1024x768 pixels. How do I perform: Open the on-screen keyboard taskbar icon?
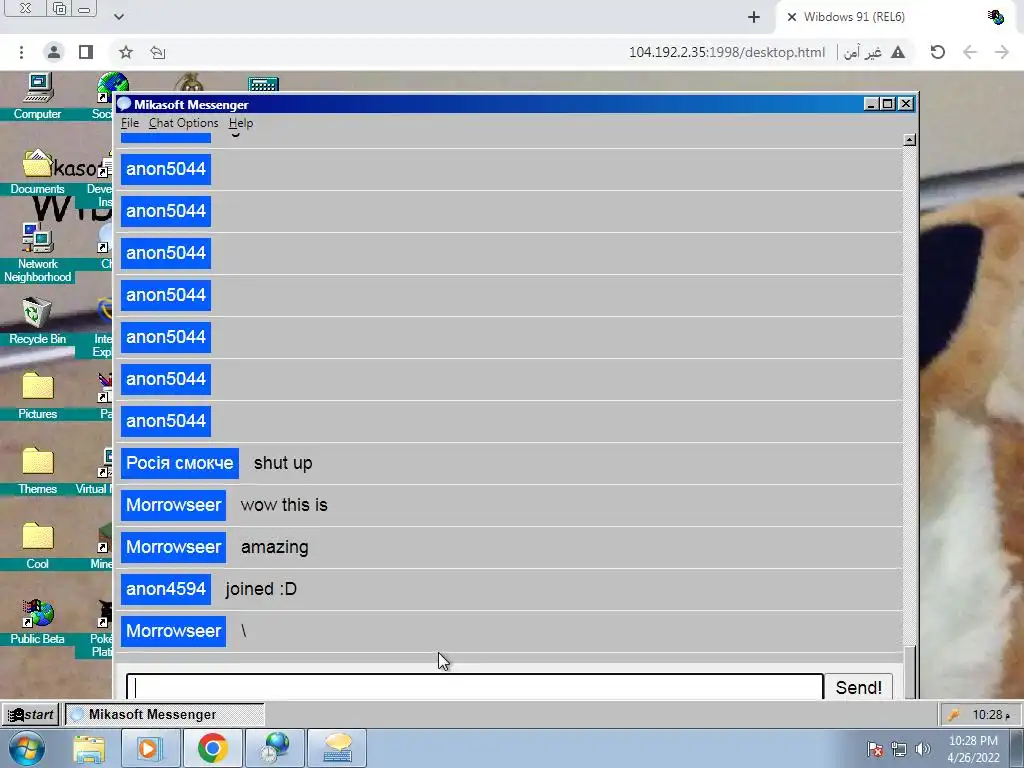337,748
